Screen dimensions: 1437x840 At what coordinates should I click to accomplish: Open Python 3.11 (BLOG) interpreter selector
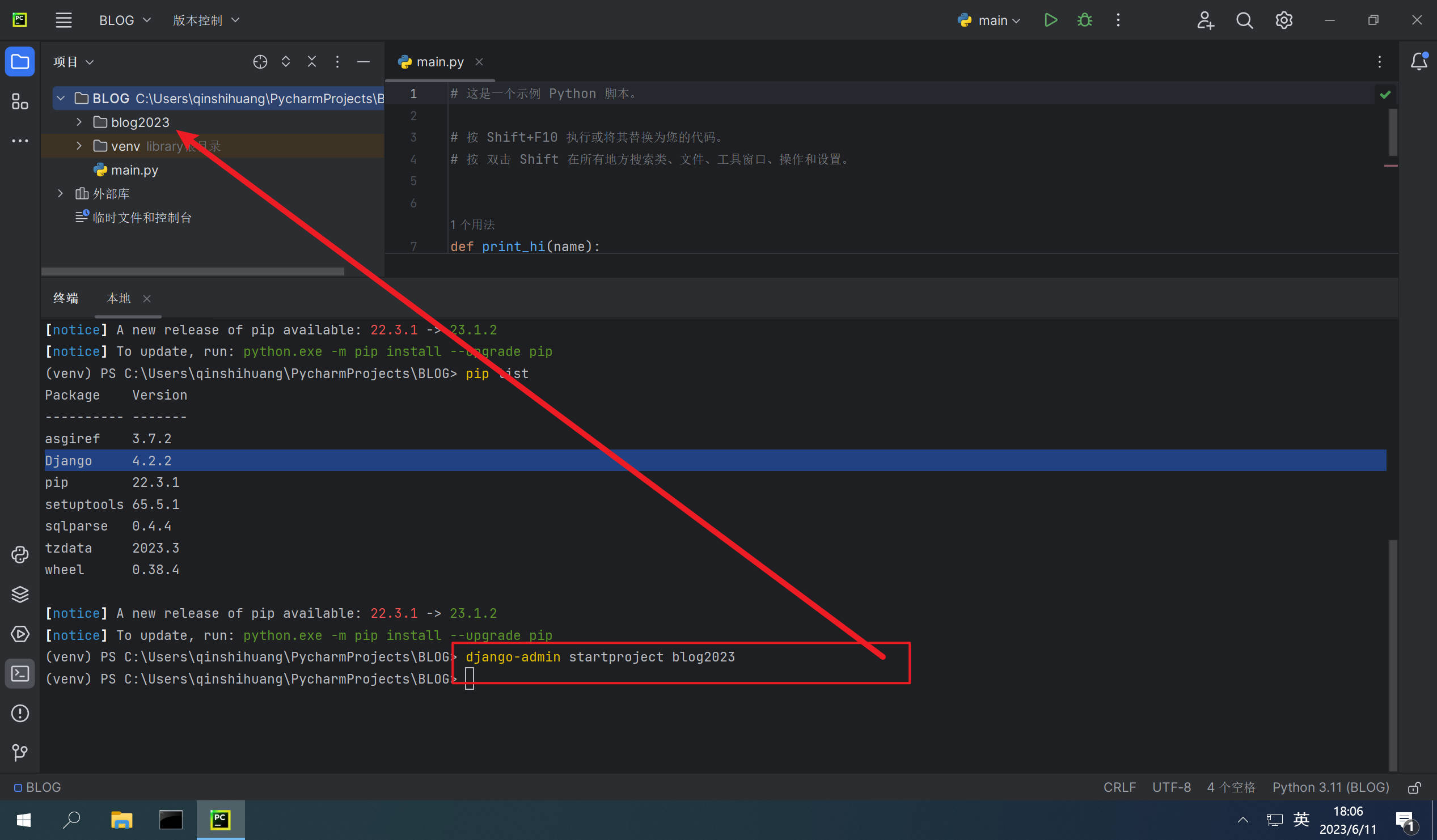pos(1330,788)
